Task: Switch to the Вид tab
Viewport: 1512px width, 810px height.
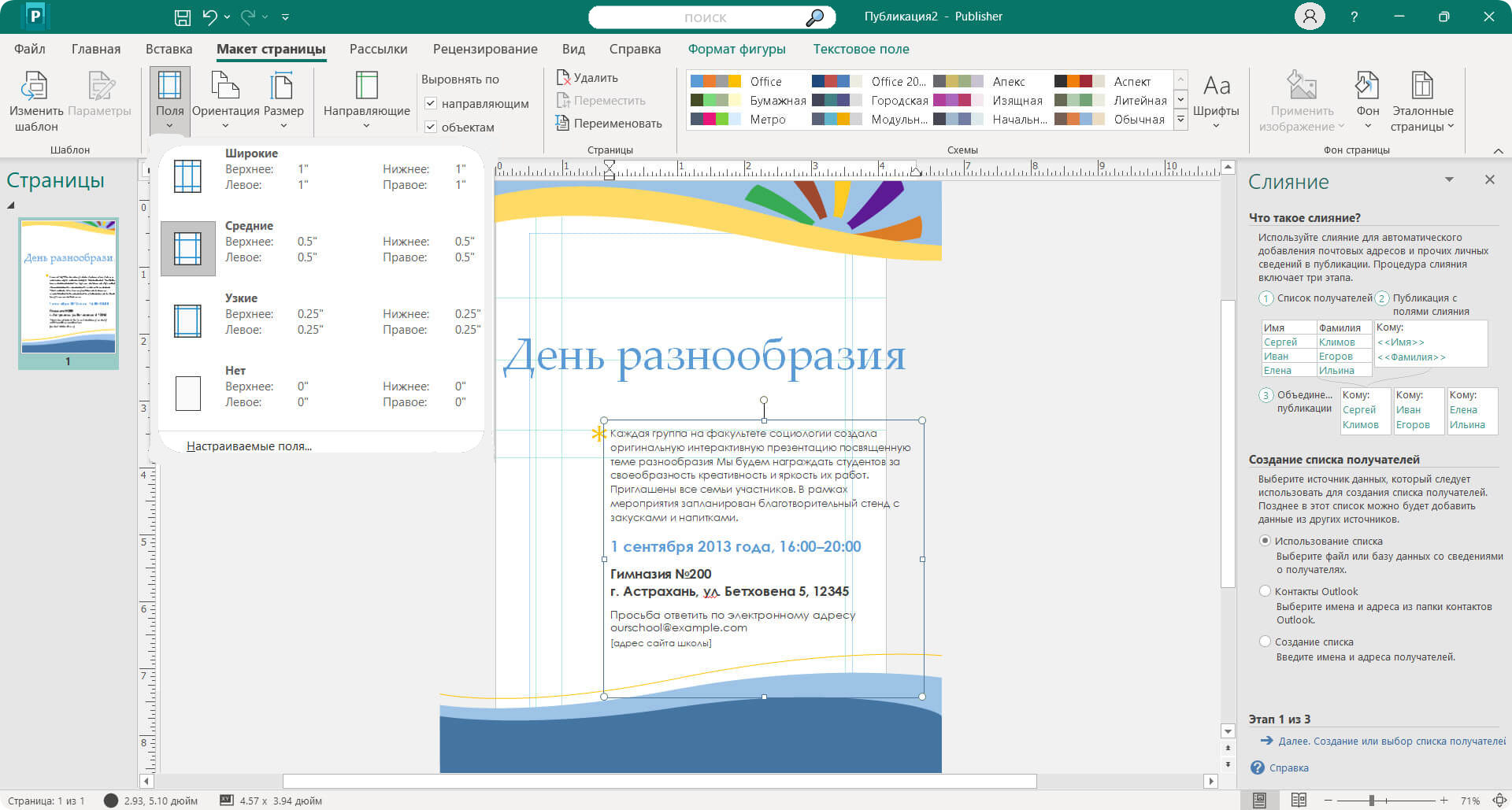Action: pyautogui.click(x=573, y=49)
